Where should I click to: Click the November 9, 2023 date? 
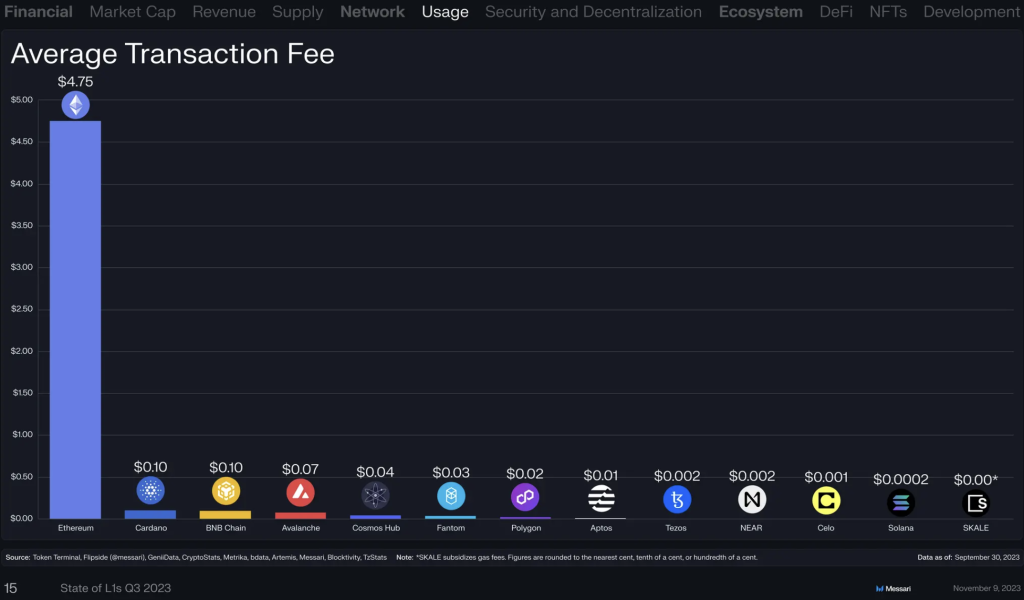click(x=986, y=589)
